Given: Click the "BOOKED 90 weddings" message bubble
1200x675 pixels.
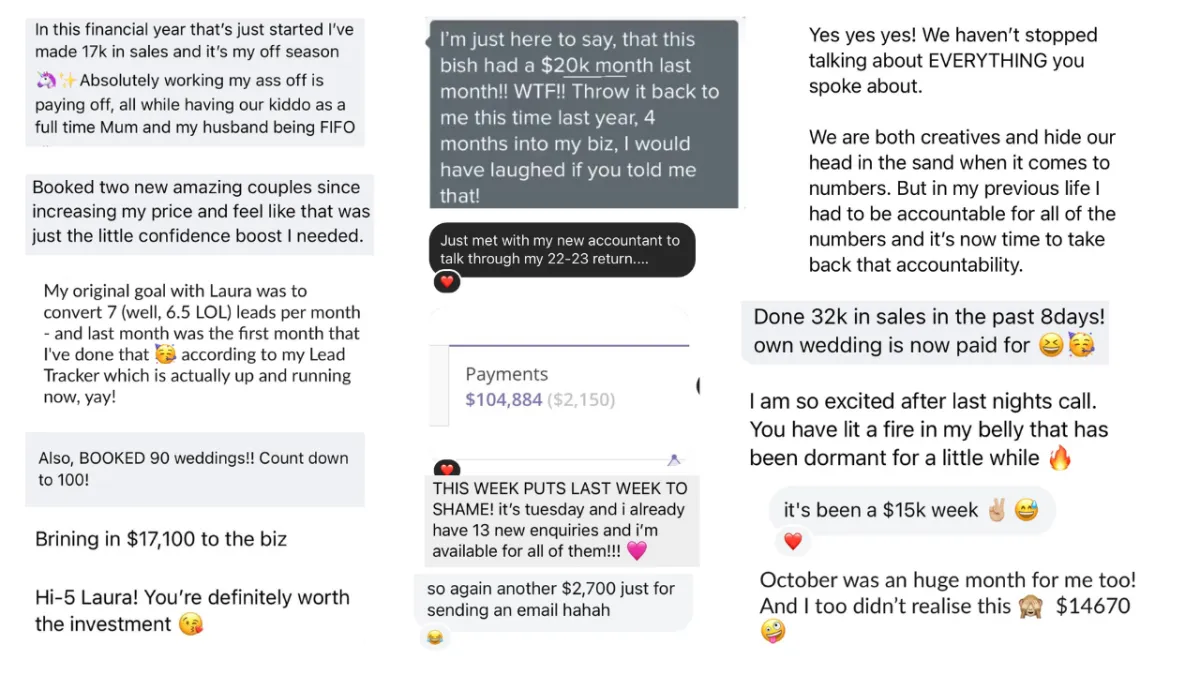Looking at the screenshot, I should click(x=194, y=469).
